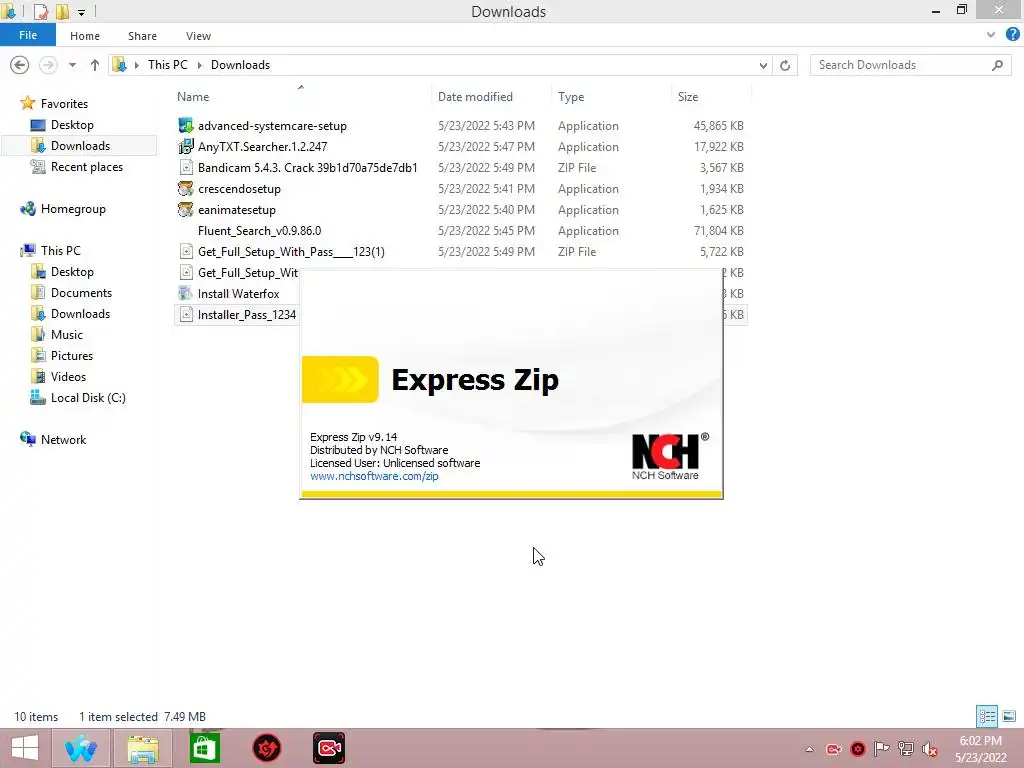Click the Properties quick access icon
The height and width of the screenshot is (768, 1024).
(40, 11)
